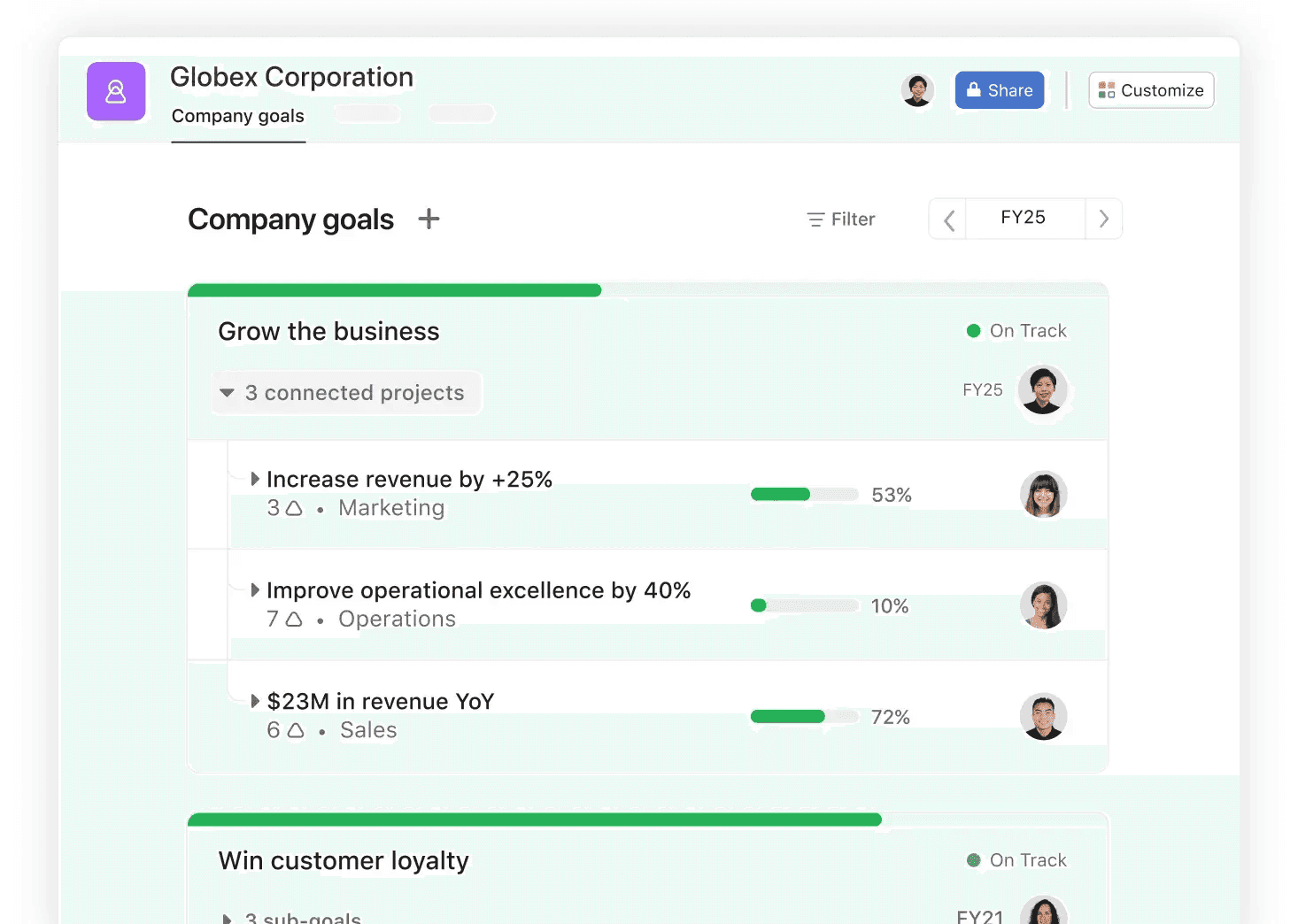Click the 10% progress bar

point(804,605)
